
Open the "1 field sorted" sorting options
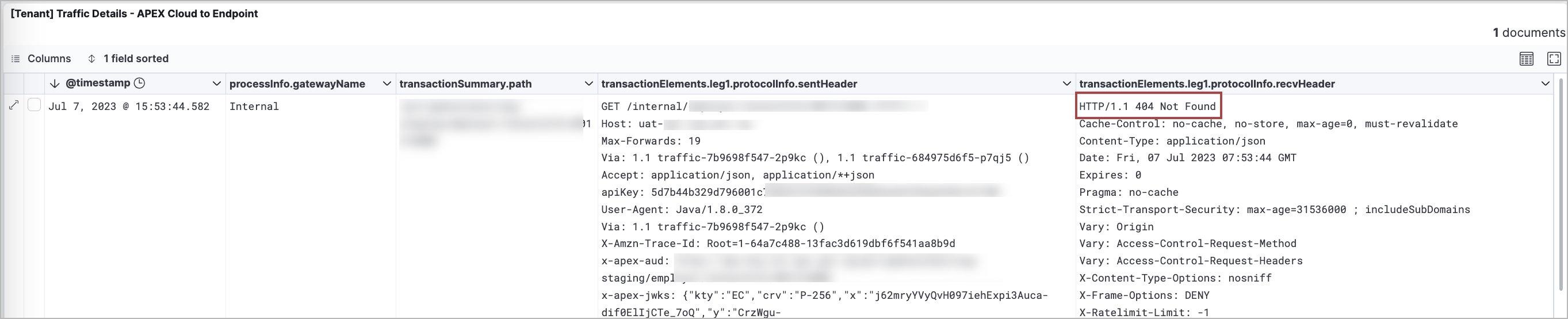(128, 58)
